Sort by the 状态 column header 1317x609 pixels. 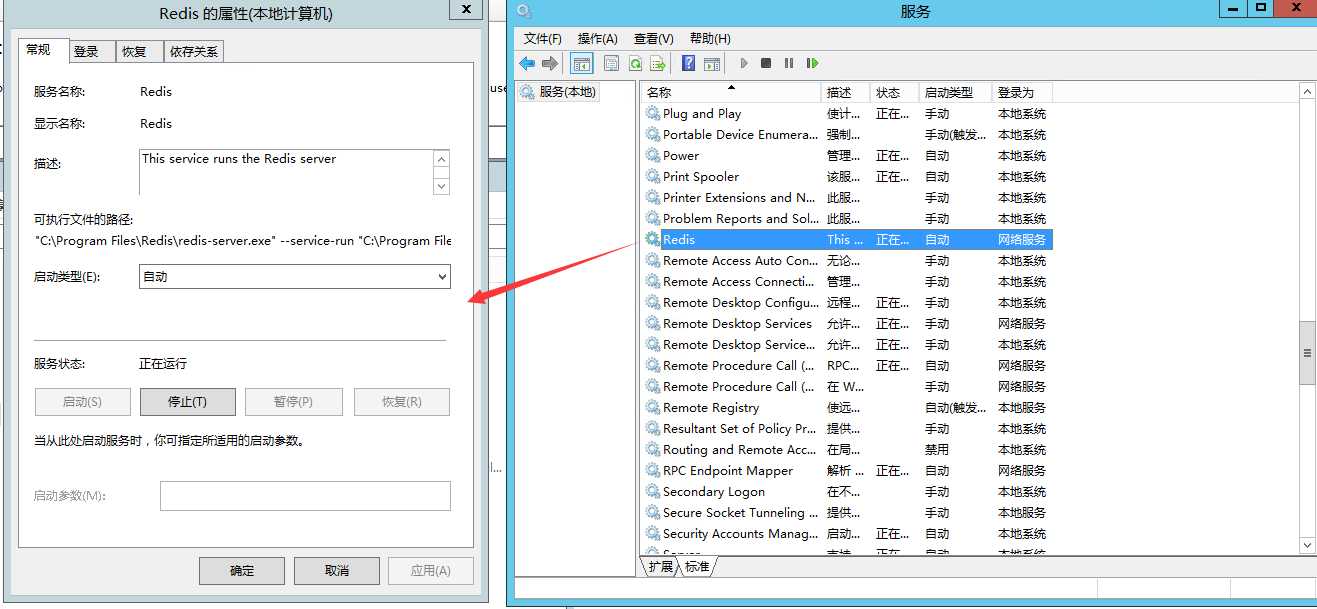[894, 92]
